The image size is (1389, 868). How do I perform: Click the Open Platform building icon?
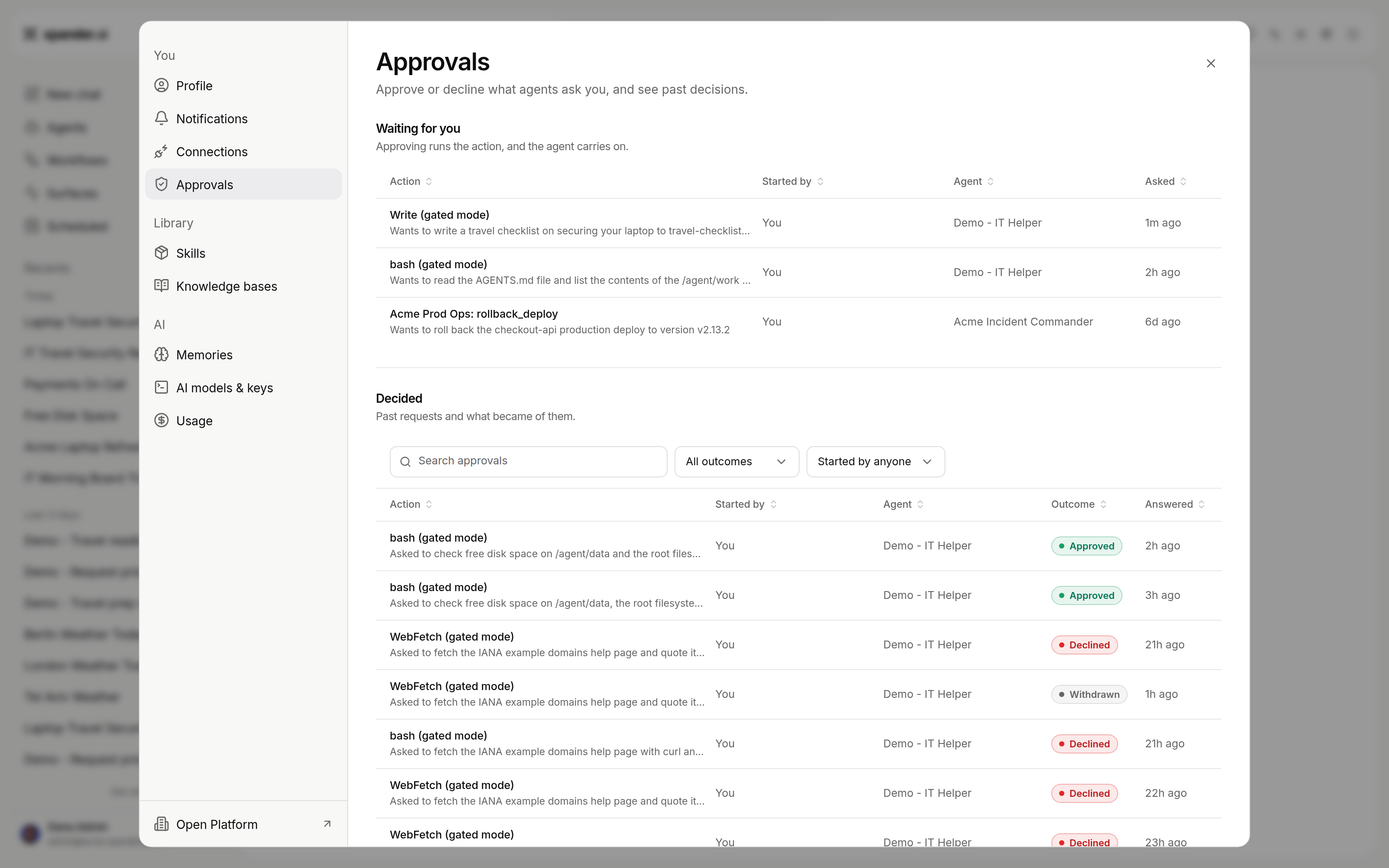point(161,824)
